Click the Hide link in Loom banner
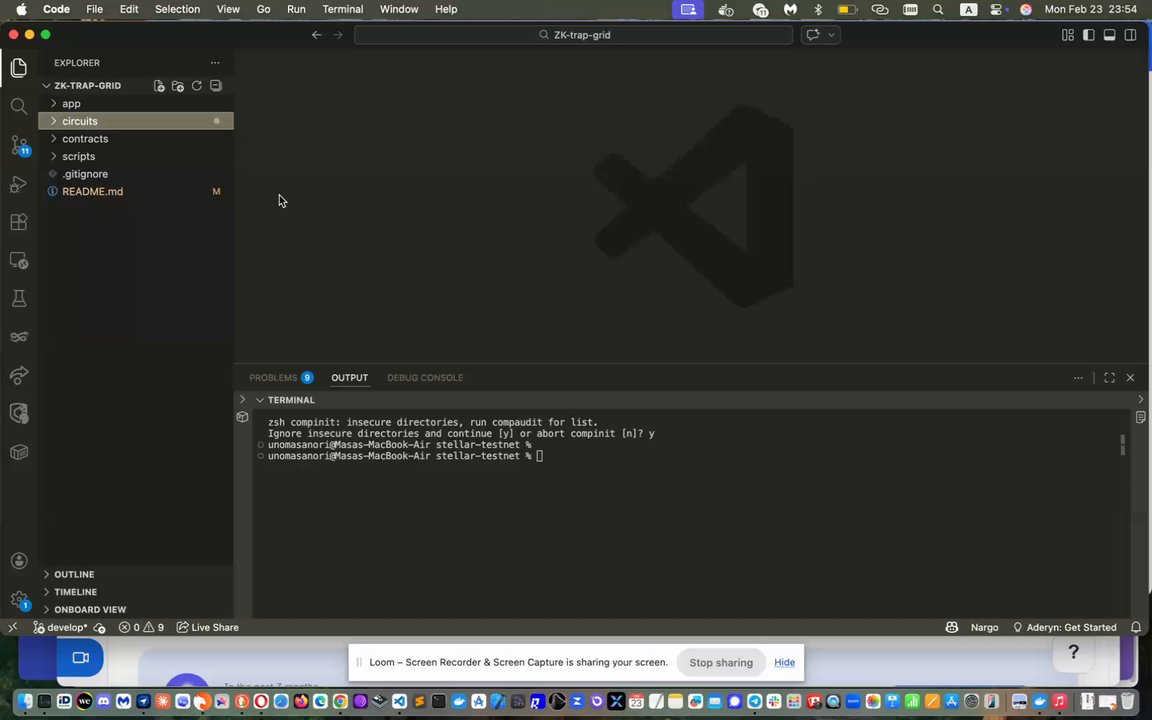The height and width of the screenshot is (720, 1152). [x=784, y=662]
